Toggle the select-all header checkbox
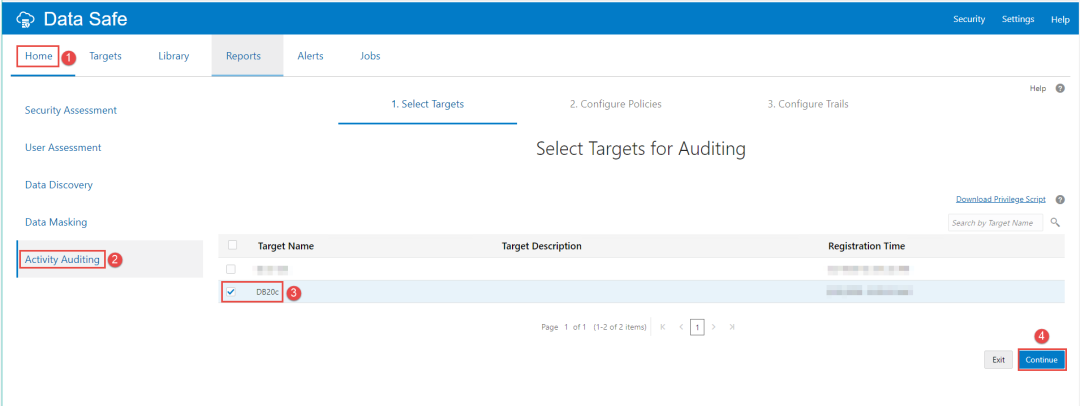 pyautogui.click(x=232, y=245)
